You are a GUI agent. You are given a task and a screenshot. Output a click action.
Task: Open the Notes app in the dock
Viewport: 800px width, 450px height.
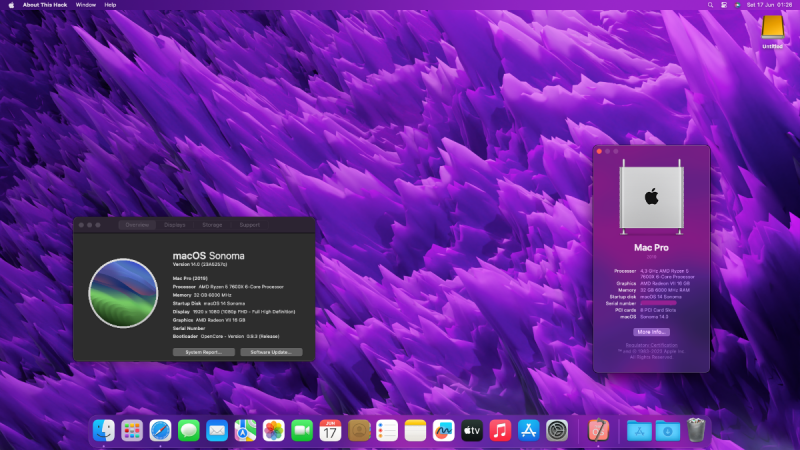coord(415,431)
